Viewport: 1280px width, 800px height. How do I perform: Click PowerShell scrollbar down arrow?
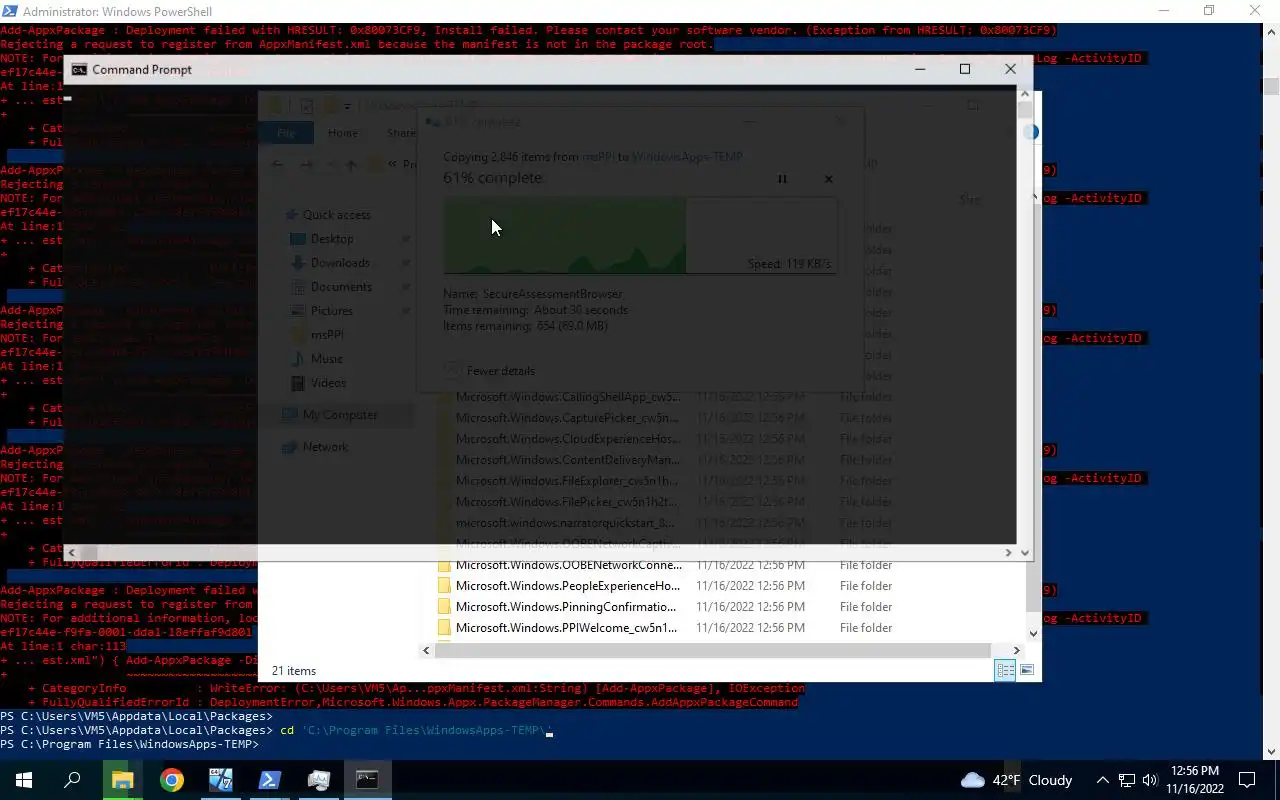1272,752
